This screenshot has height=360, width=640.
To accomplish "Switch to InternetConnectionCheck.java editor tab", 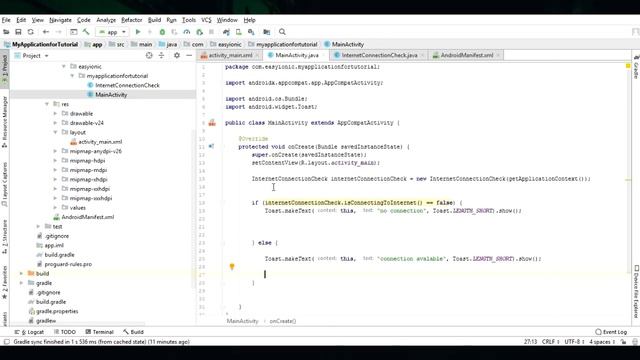I will coord(379,55).
